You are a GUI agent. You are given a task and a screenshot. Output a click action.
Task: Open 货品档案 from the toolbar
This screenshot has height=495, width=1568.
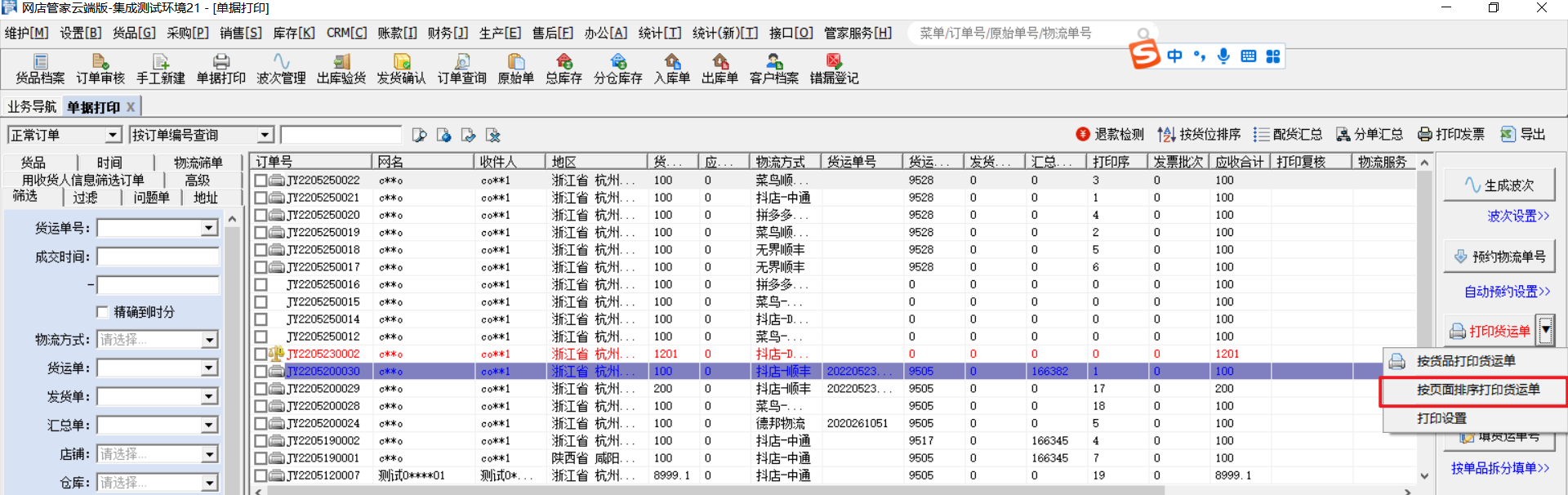point(40,69)
